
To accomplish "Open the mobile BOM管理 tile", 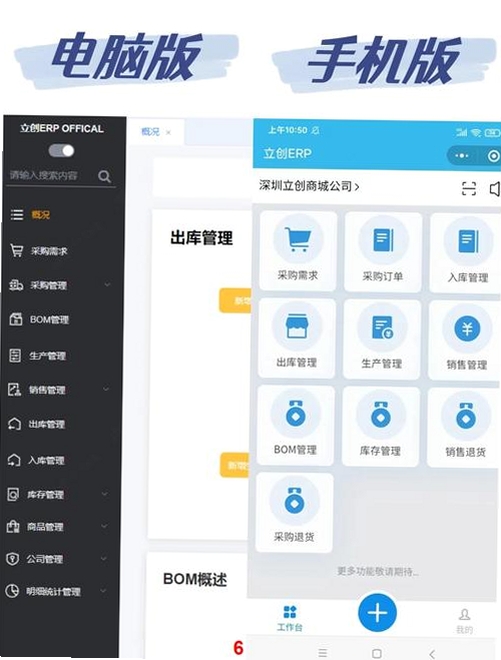I will point(296,426).
